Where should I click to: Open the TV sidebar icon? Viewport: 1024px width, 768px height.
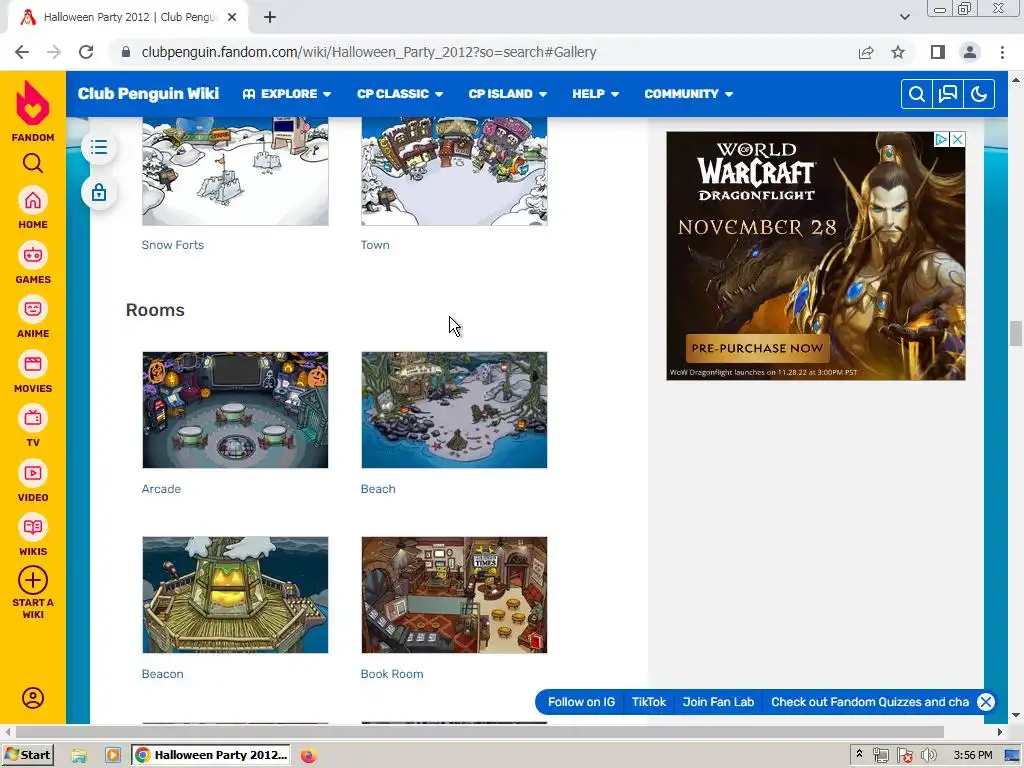pyautogui.click(x=33, y=419)
